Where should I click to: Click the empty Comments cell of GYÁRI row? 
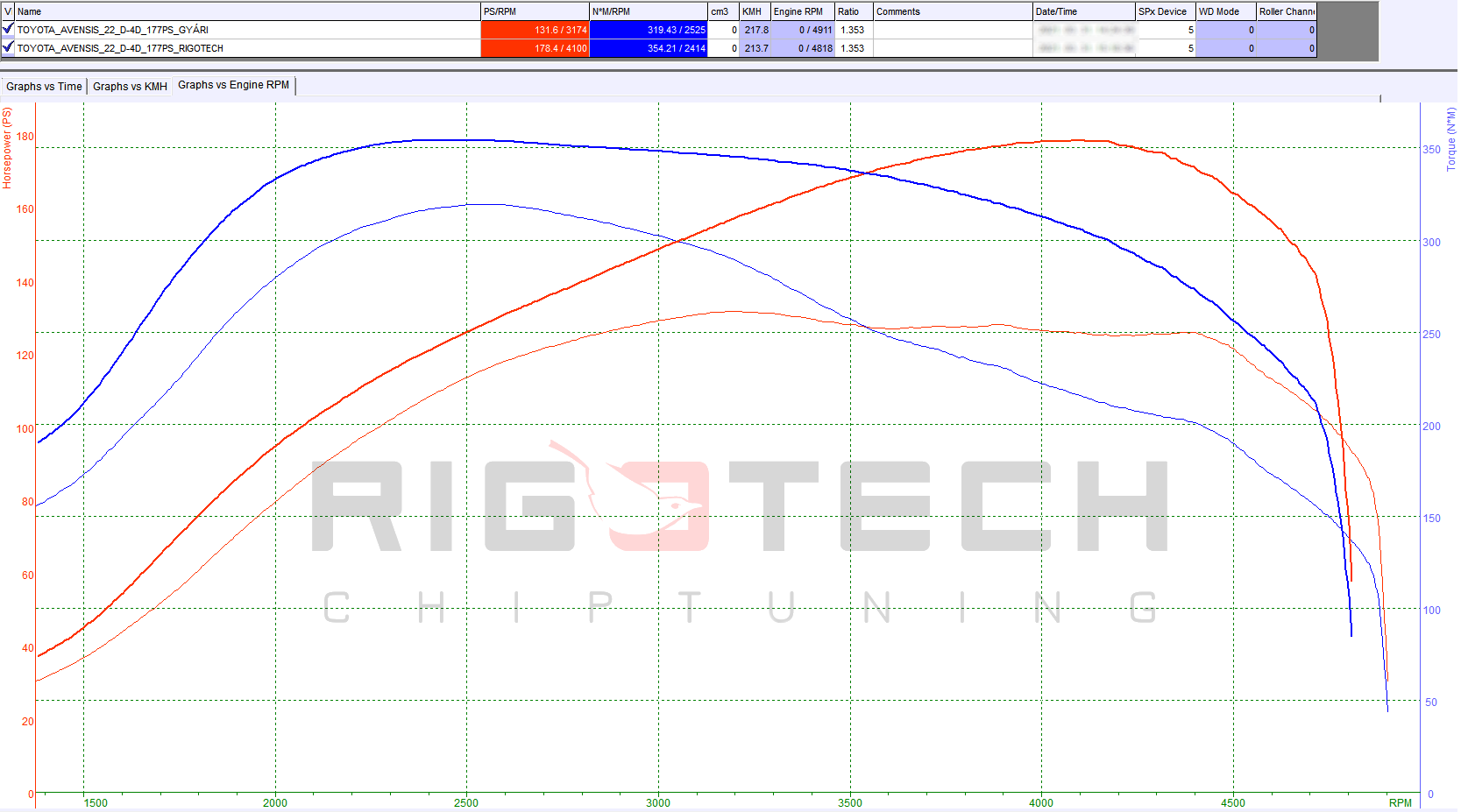pos(954,30)
